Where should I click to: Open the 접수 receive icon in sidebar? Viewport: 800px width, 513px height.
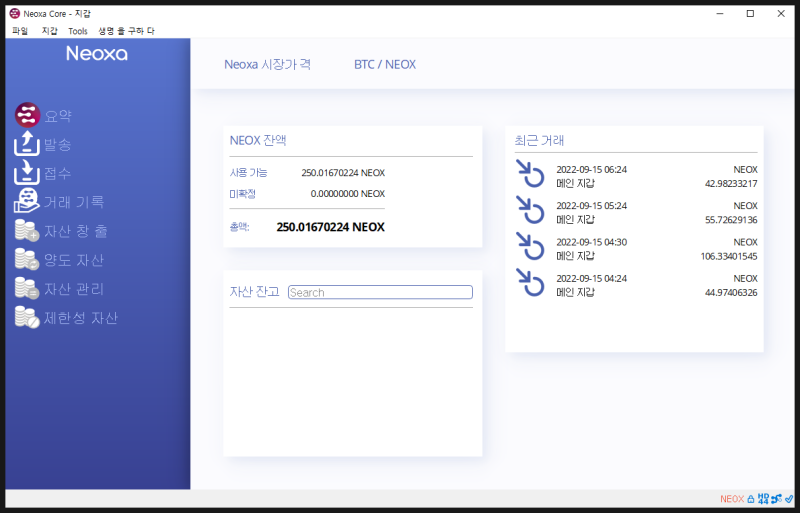pyautogui.click(x=27, y=173)
